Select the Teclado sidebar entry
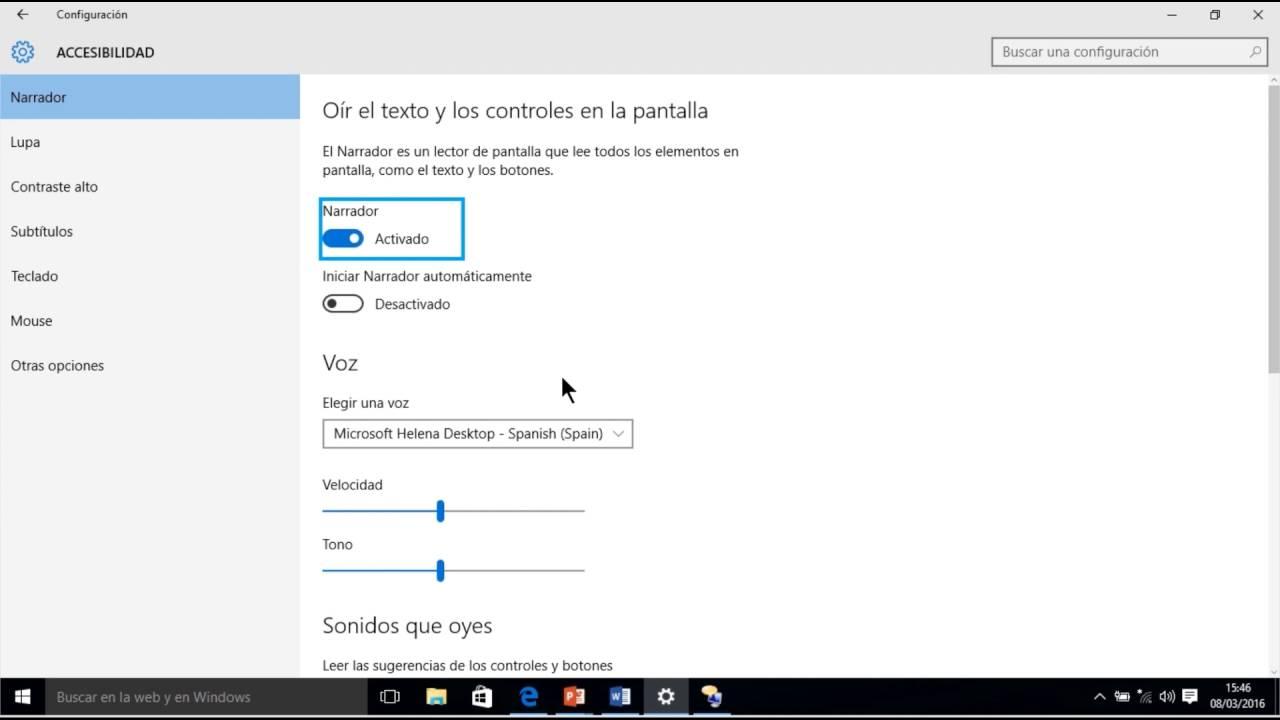Image resolution: width=1280 pixels, height=720 pixels. 34,276
